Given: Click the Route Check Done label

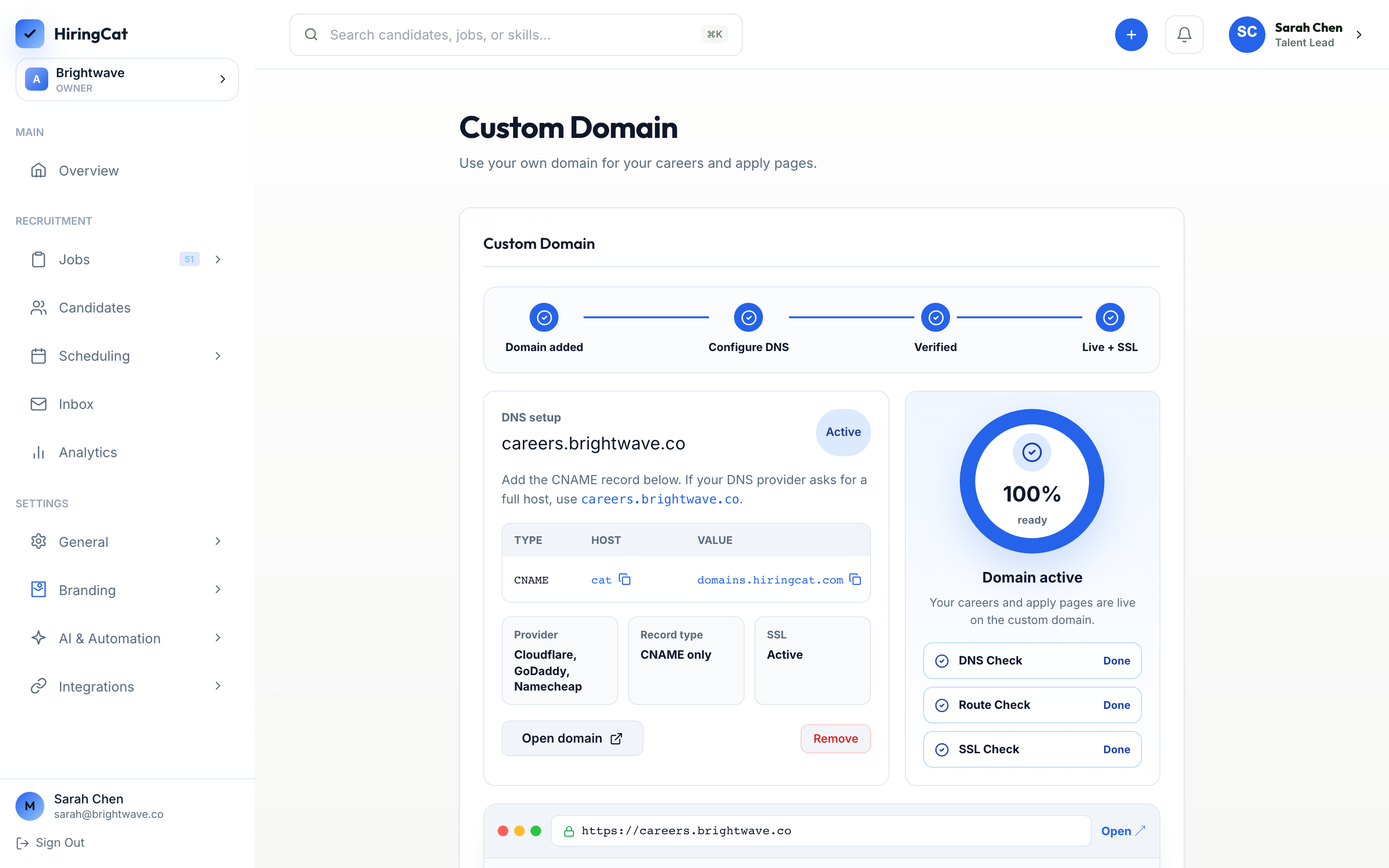Looking at the screenshot, I should [1117, 705].
